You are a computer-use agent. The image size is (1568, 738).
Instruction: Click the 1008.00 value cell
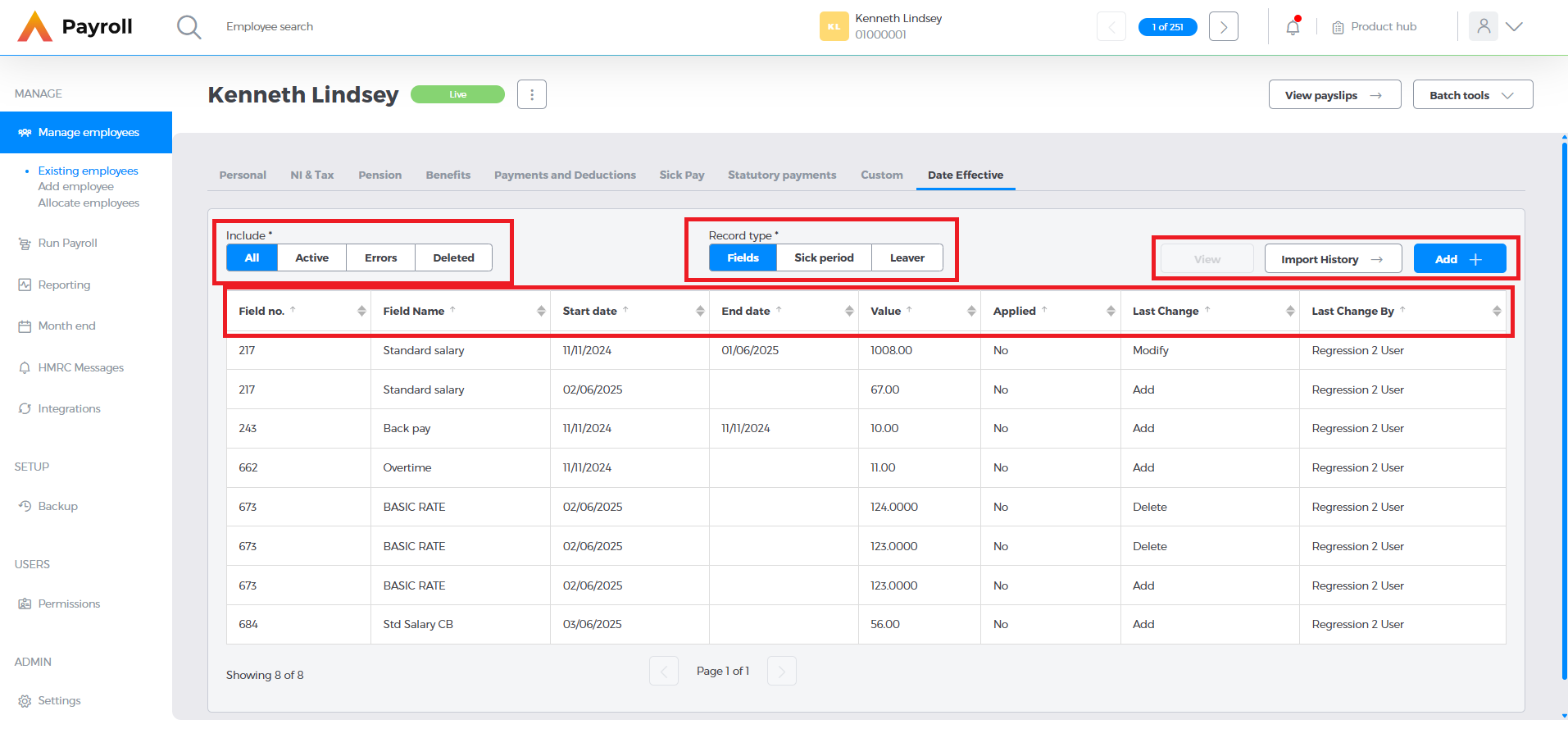(920, 350)
